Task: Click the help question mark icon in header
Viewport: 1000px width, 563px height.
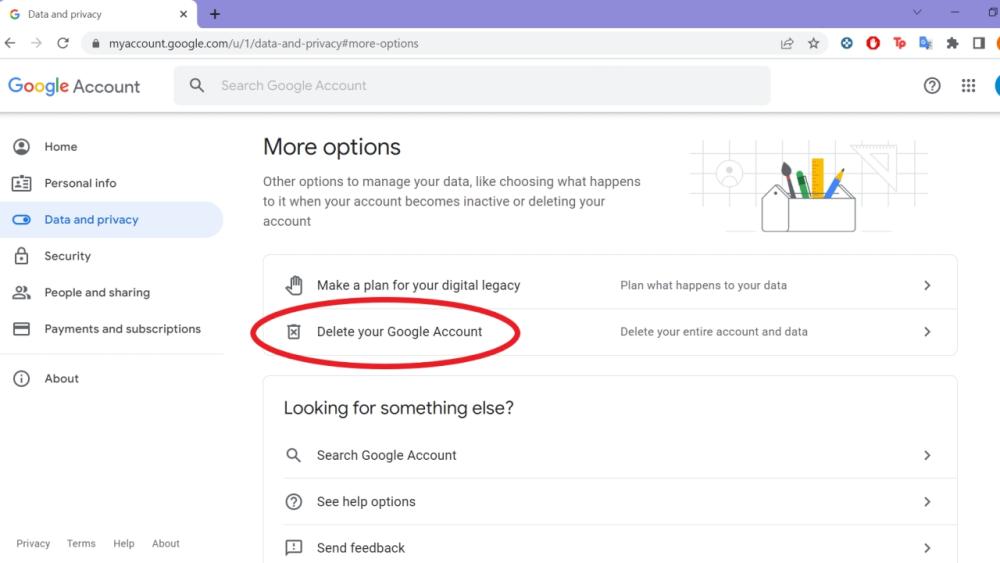Action: click(x=932, y=85)
